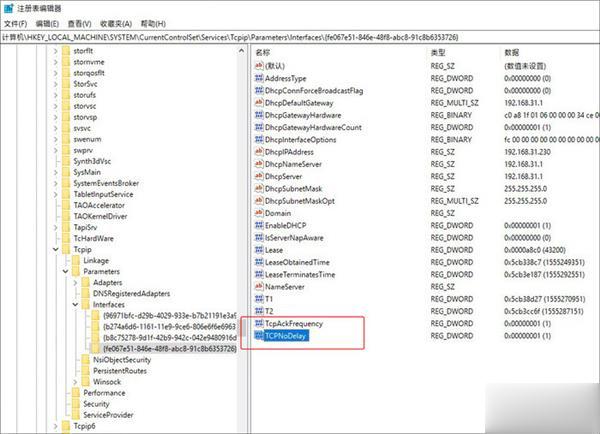Click the Domain string value icon
The height and width of the screenshot is (434, 600).
[x=259, y=213]
